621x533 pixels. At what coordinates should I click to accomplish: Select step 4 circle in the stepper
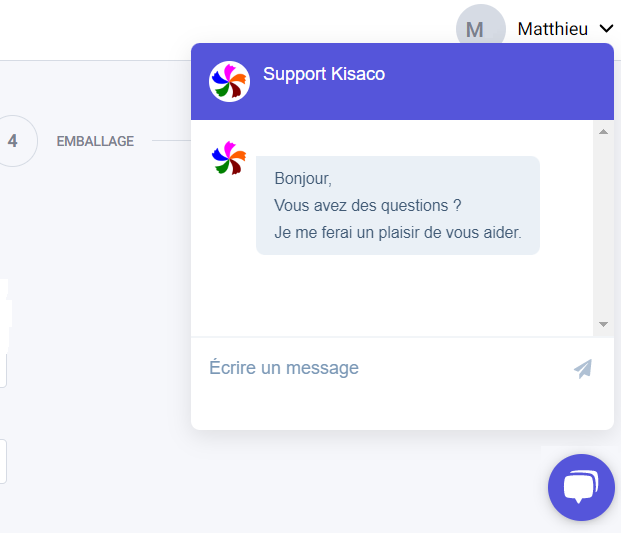pyautogui.click(x=13, y=141)
